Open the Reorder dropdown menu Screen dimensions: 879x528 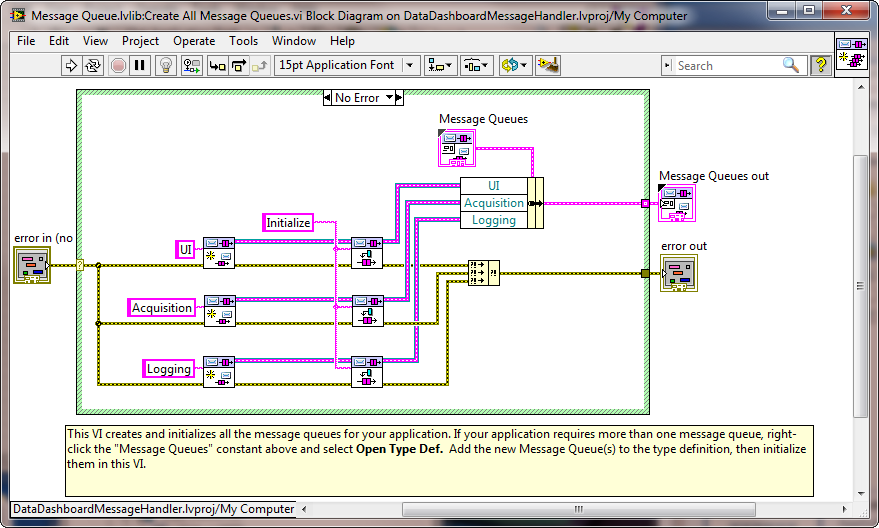513,65
